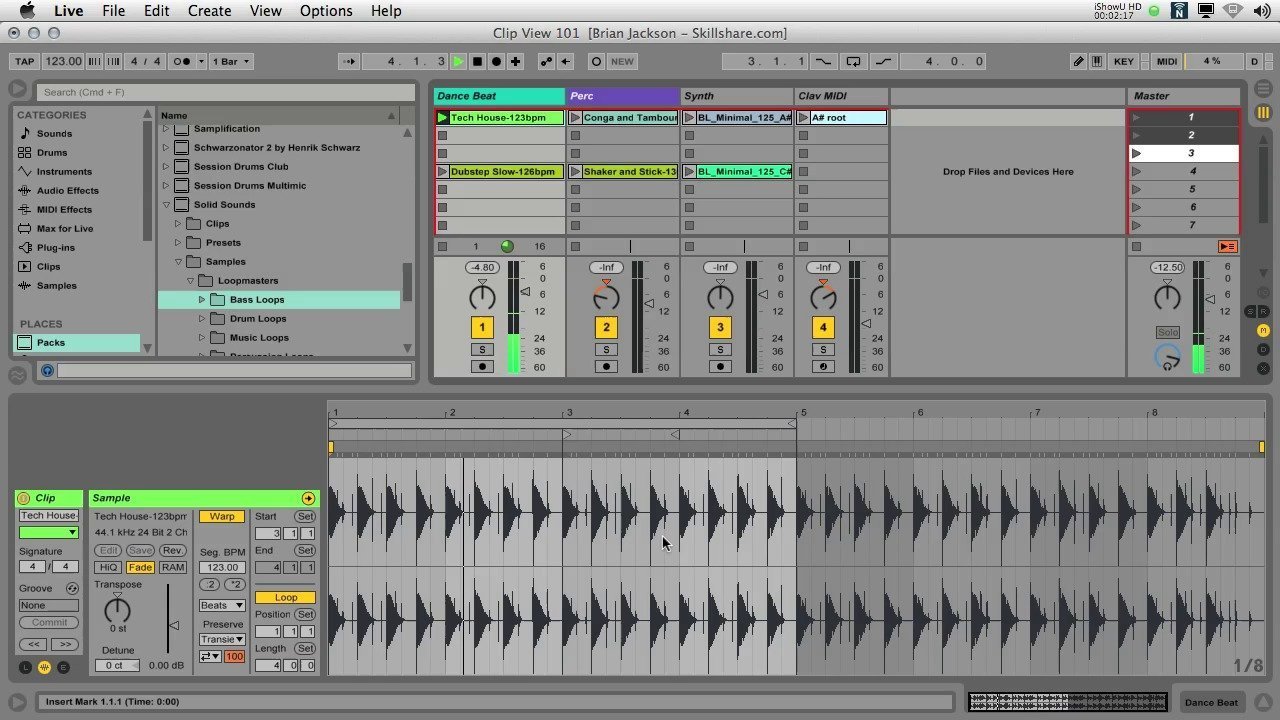The image size is (1280, 720).
Task: Toggle the Fade button
Action: [x=140, y=568]
